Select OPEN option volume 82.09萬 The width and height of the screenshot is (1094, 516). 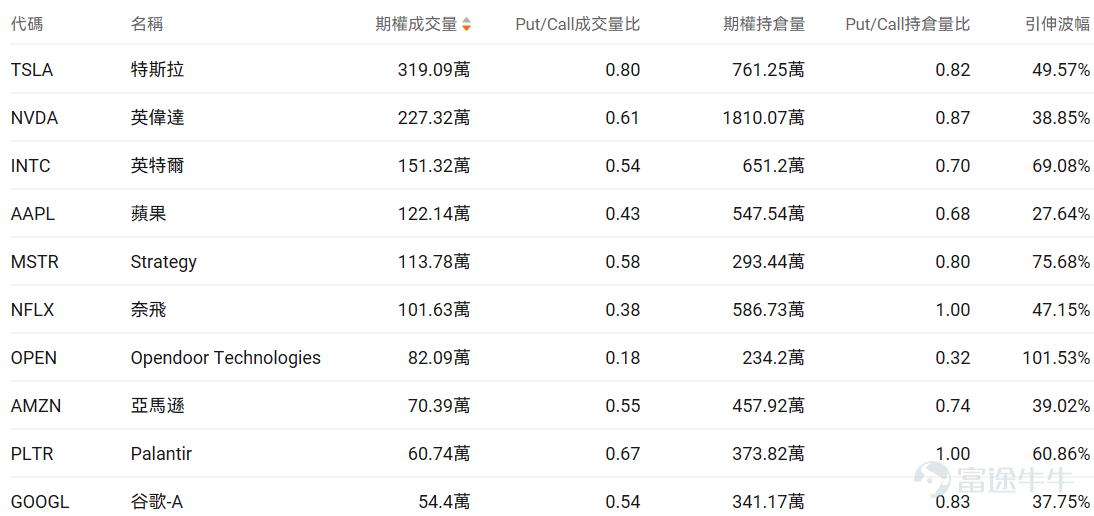(x=439, y=358)
